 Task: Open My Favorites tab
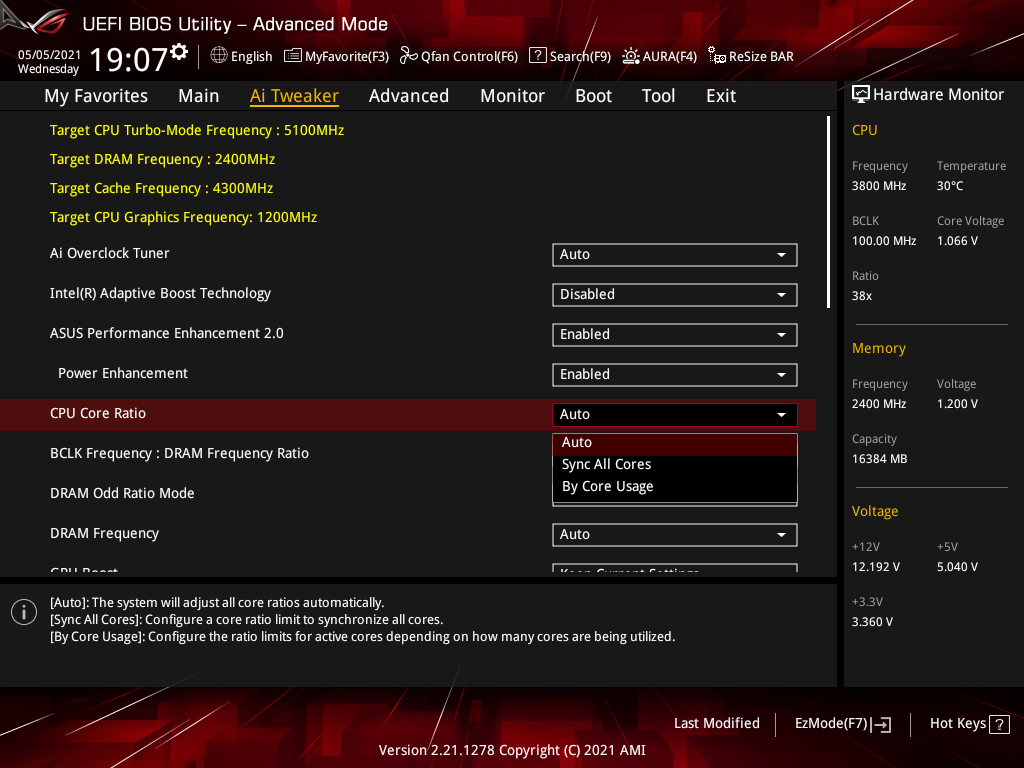tap(96, 96)
